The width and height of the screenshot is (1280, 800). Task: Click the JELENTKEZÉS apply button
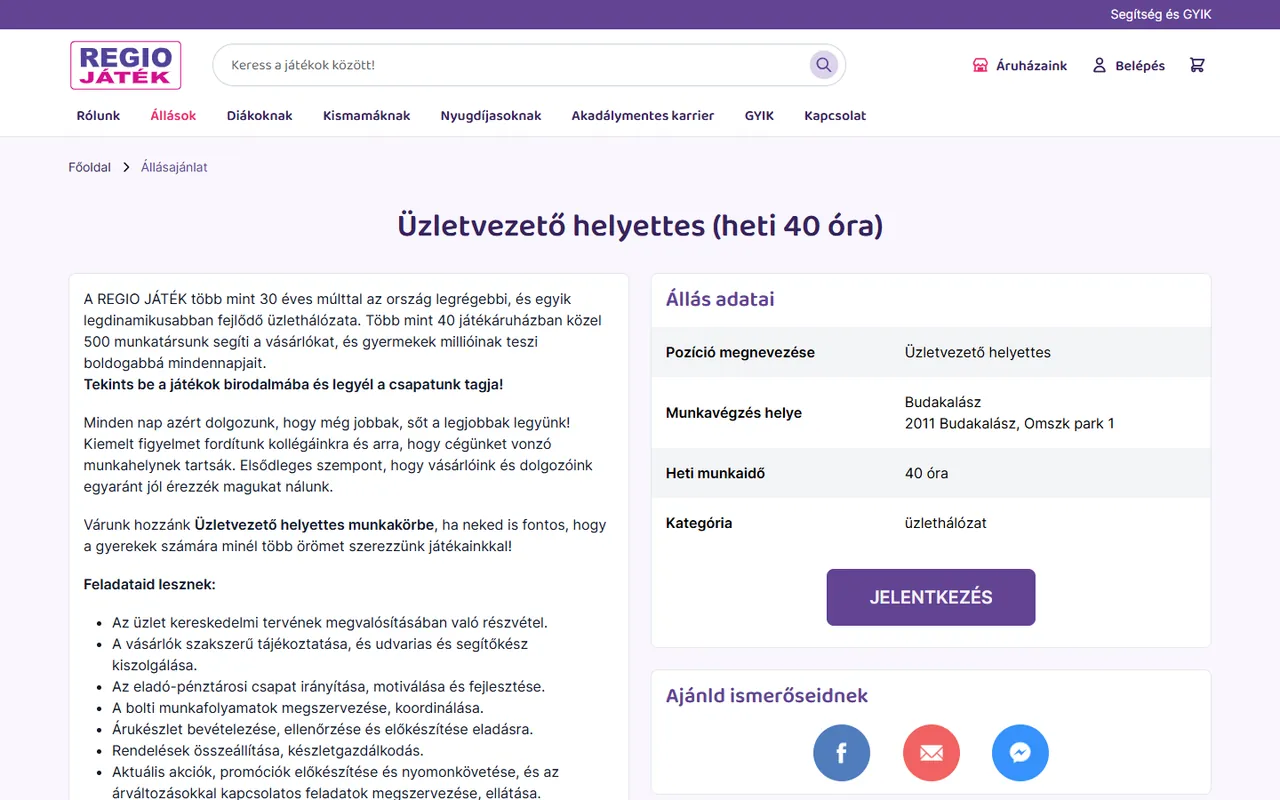931,597
